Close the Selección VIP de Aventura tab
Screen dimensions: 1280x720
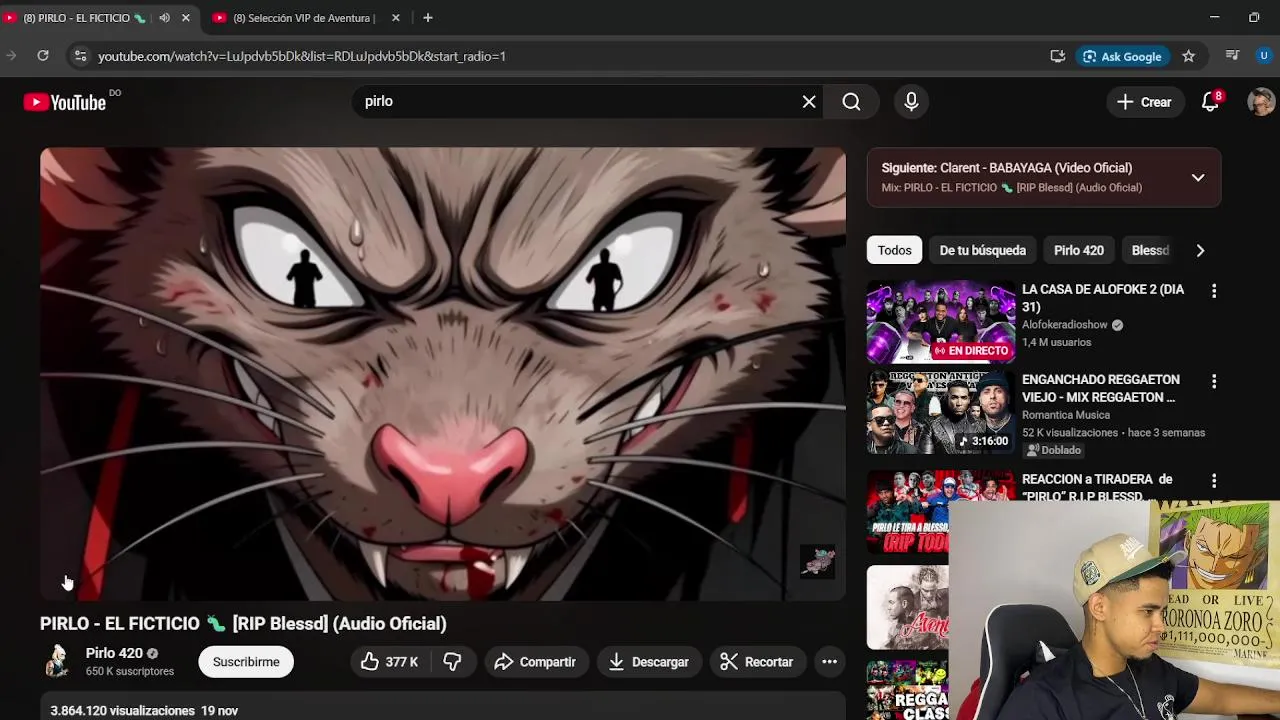[x=395, y=18]
